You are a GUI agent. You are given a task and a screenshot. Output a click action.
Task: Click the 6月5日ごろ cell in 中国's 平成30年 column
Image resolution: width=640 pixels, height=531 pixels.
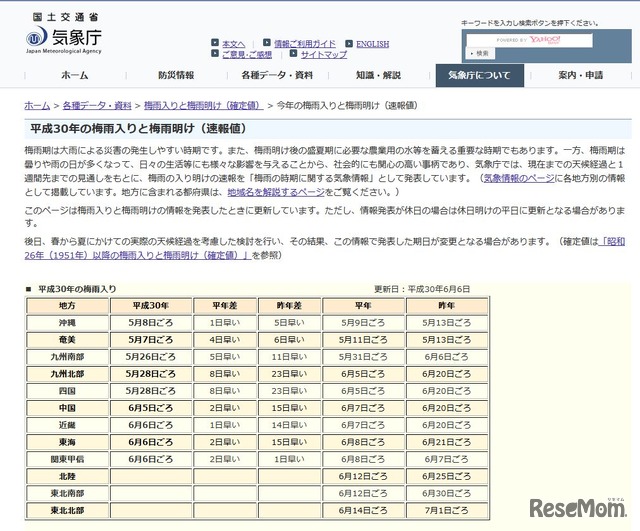[151, 408]
